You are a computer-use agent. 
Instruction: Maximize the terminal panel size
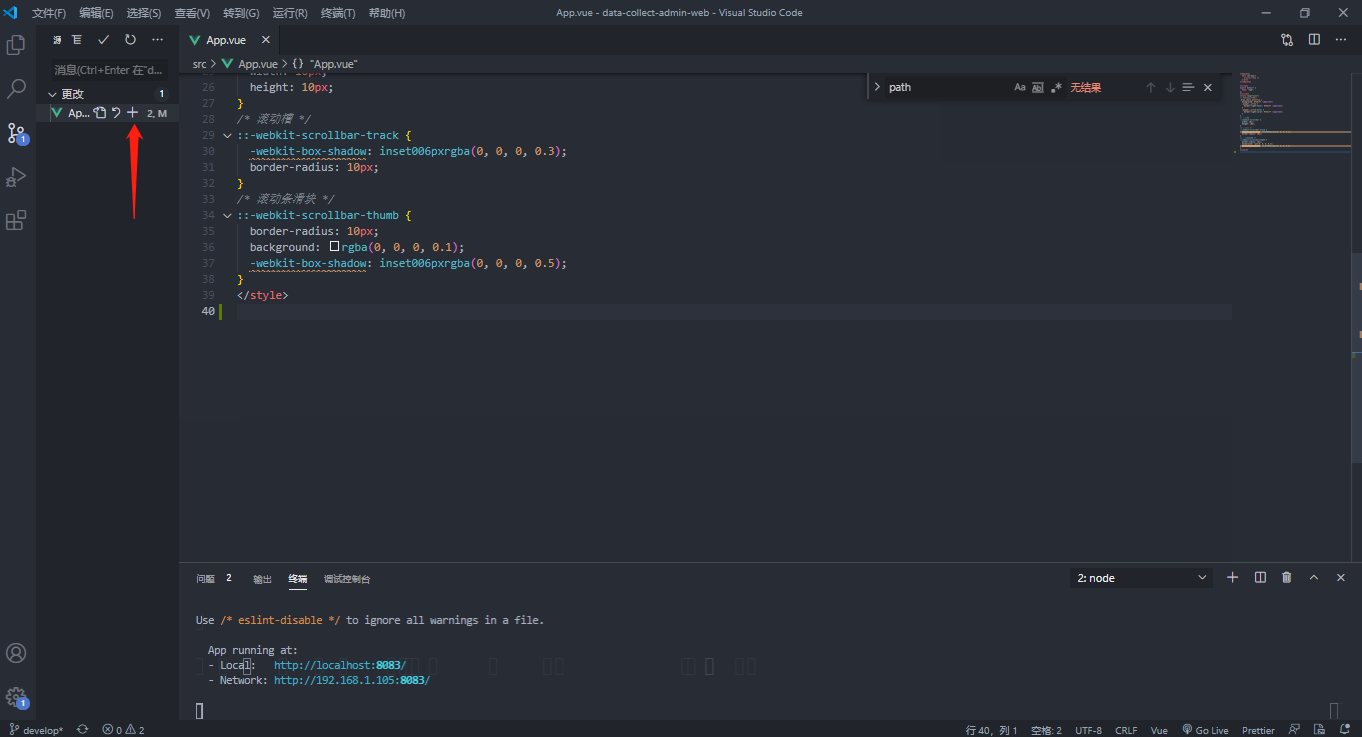[1314, 578]
